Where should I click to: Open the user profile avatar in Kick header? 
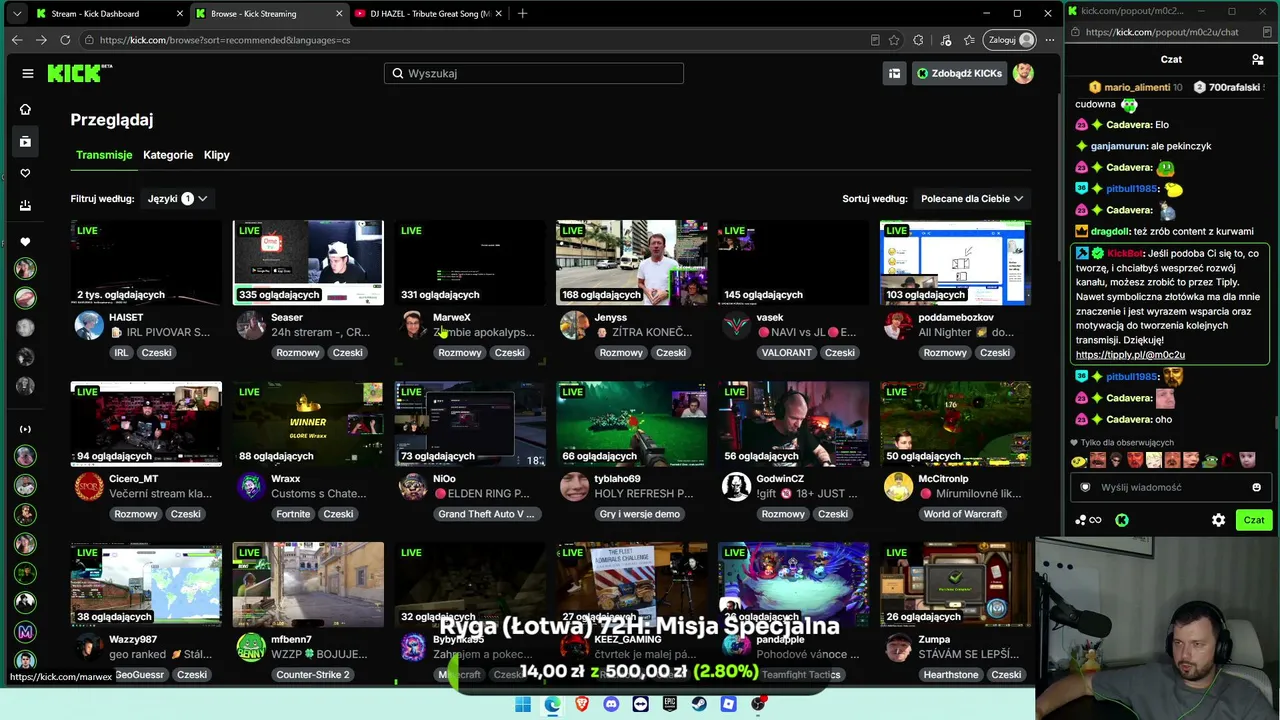(1023, 73)
